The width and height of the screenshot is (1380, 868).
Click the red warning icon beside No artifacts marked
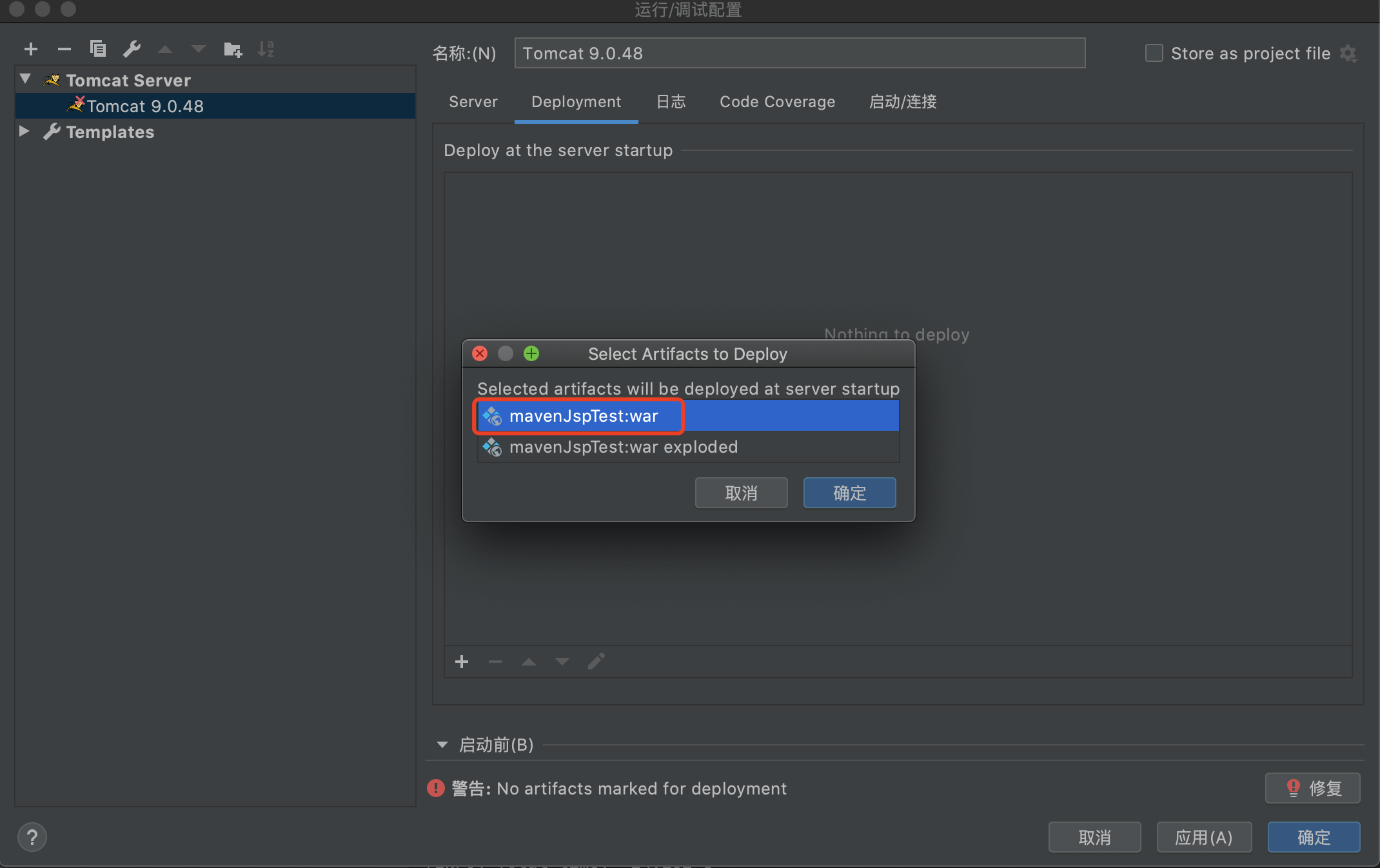point(436,788)
